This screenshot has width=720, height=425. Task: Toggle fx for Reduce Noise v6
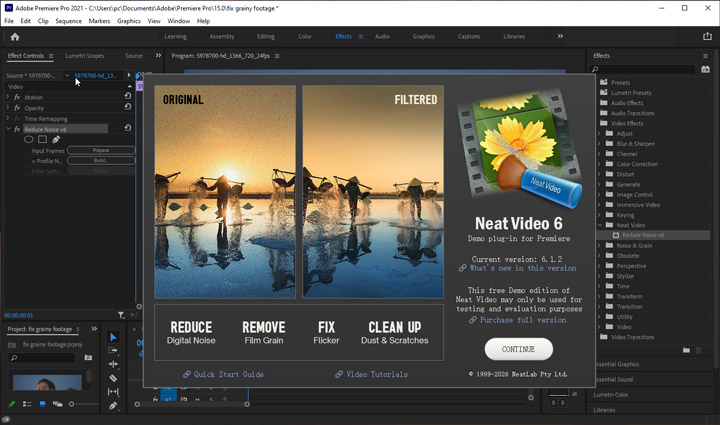point(17,129)
